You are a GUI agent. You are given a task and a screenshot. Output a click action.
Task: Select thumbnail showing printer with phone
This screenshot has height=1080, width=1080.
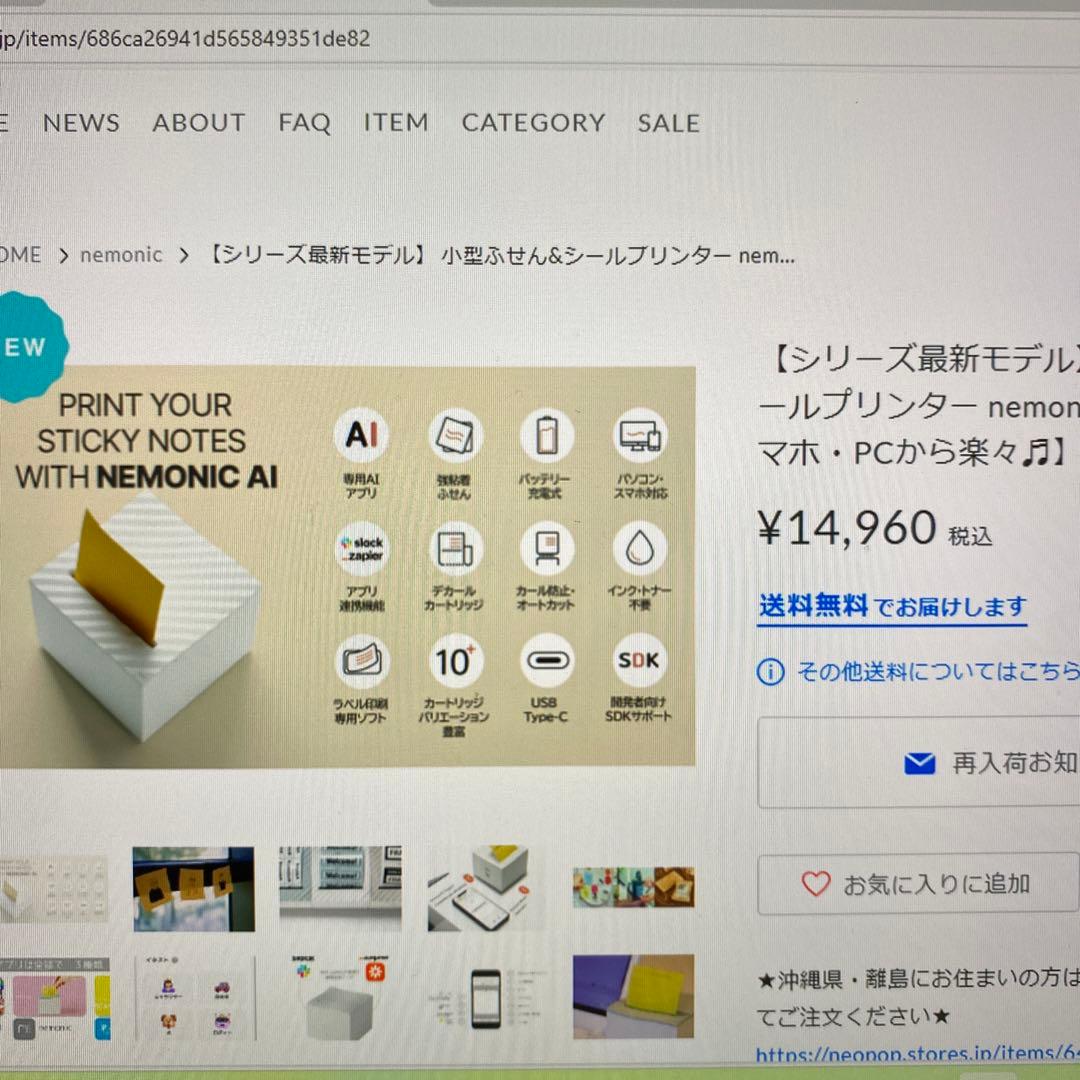485,889
